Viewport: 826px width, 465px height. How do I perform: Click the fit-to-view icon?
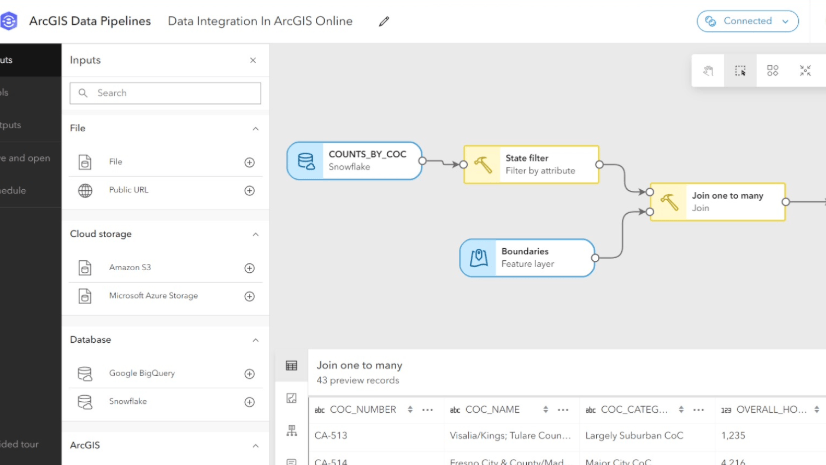pos(805,71)
